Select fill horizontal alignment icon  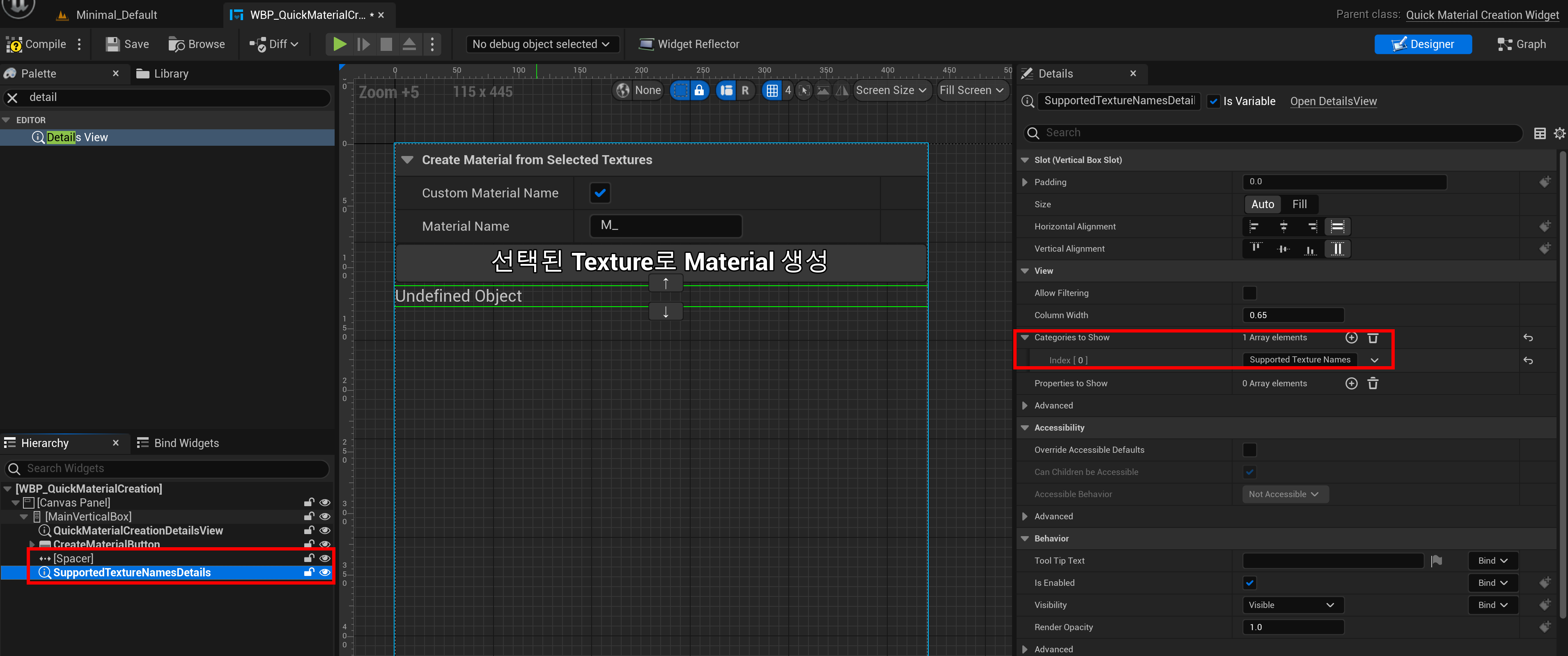1337,227
